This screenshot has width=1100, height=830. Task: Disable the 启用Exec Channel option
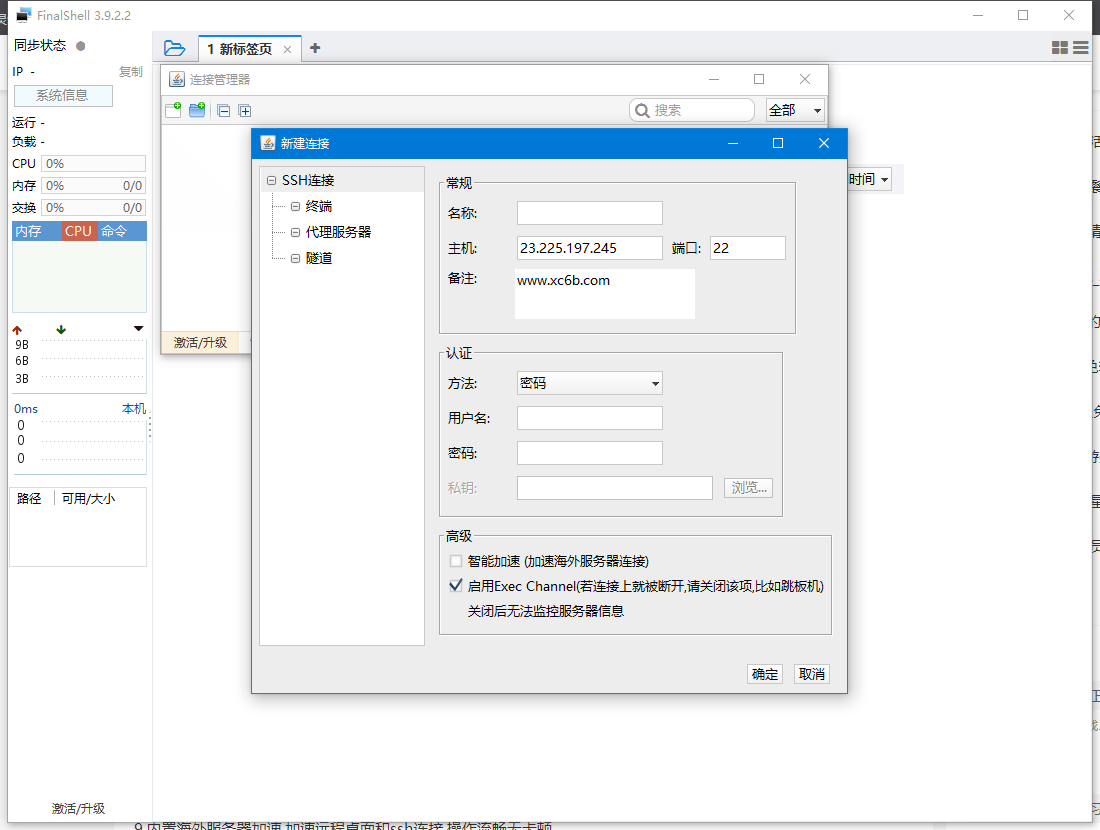[456, 584]
